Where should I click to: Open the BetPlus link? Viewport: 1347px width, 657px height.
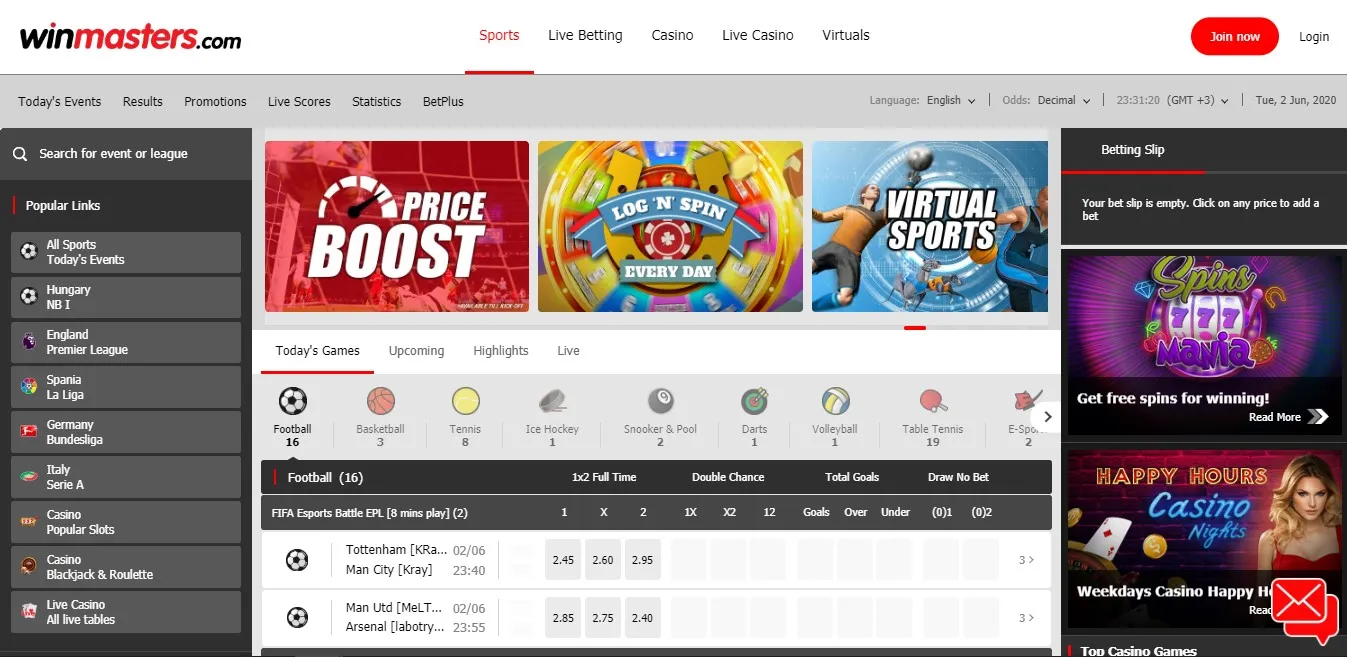click(x=443, y=101)
